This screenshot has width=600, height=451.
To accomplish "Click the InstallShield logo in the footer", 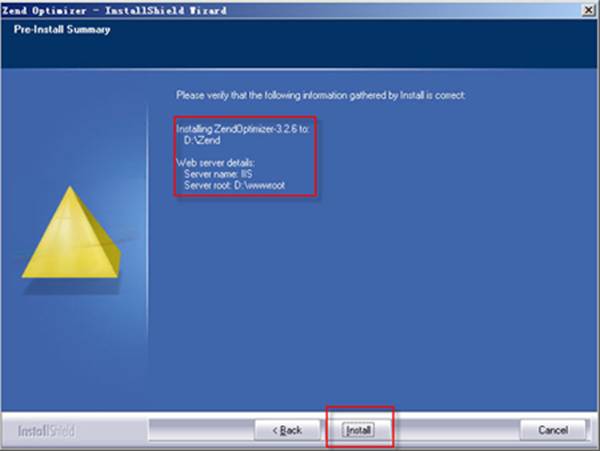I will [x=46, y=431].
